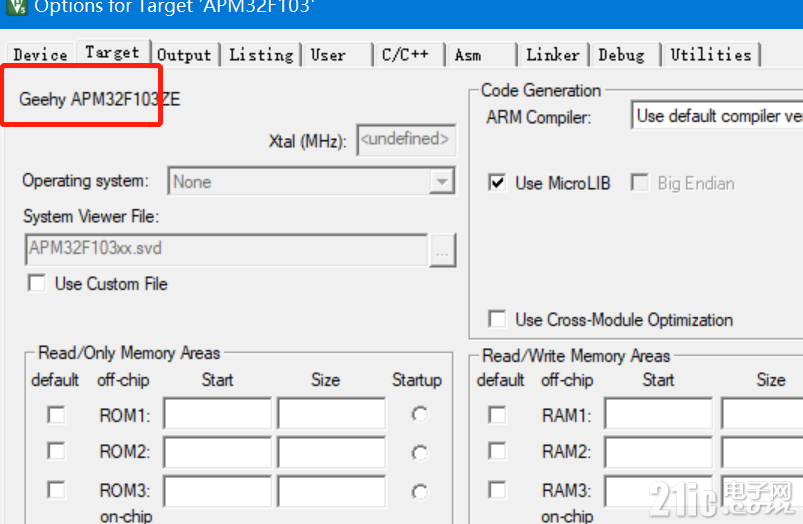This screenshot has width=803, height=524.
Task: Click the Geehy APM32F103ZE device label
Action: click(99, 99)
